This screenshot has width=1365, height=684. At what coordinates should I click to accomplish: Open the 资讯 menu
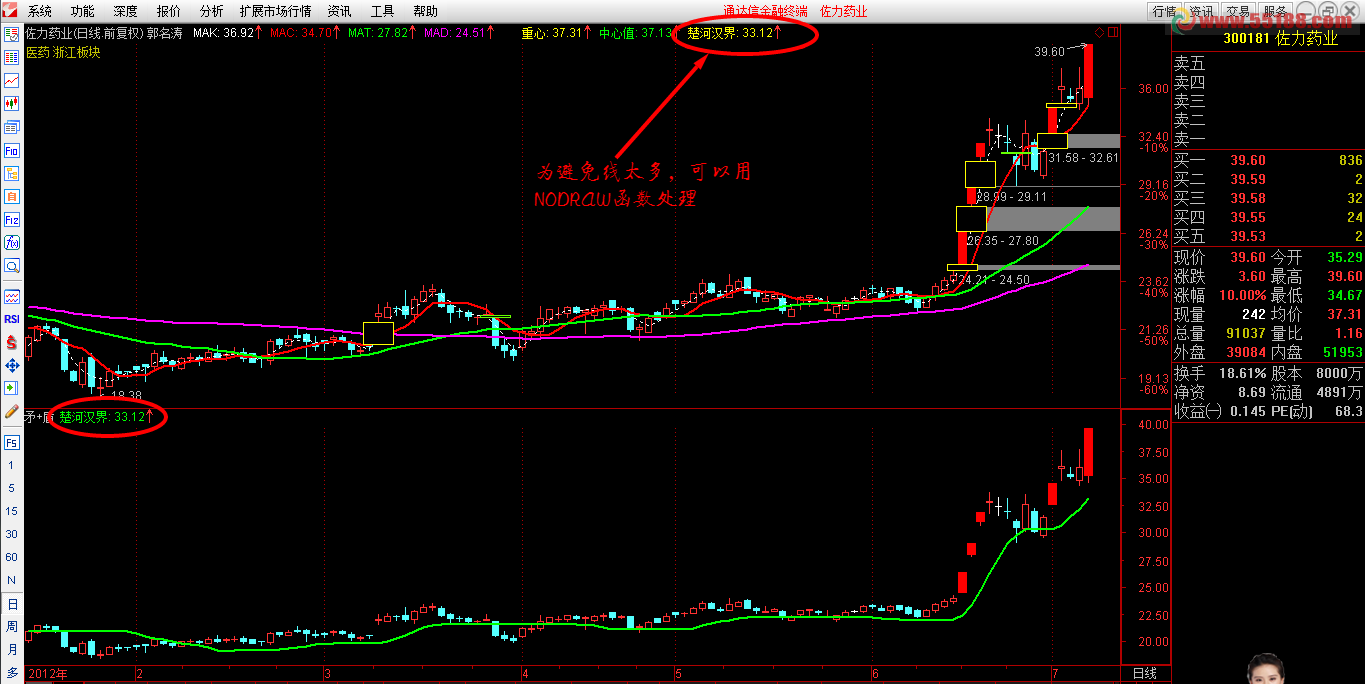[x=339, y=12]
